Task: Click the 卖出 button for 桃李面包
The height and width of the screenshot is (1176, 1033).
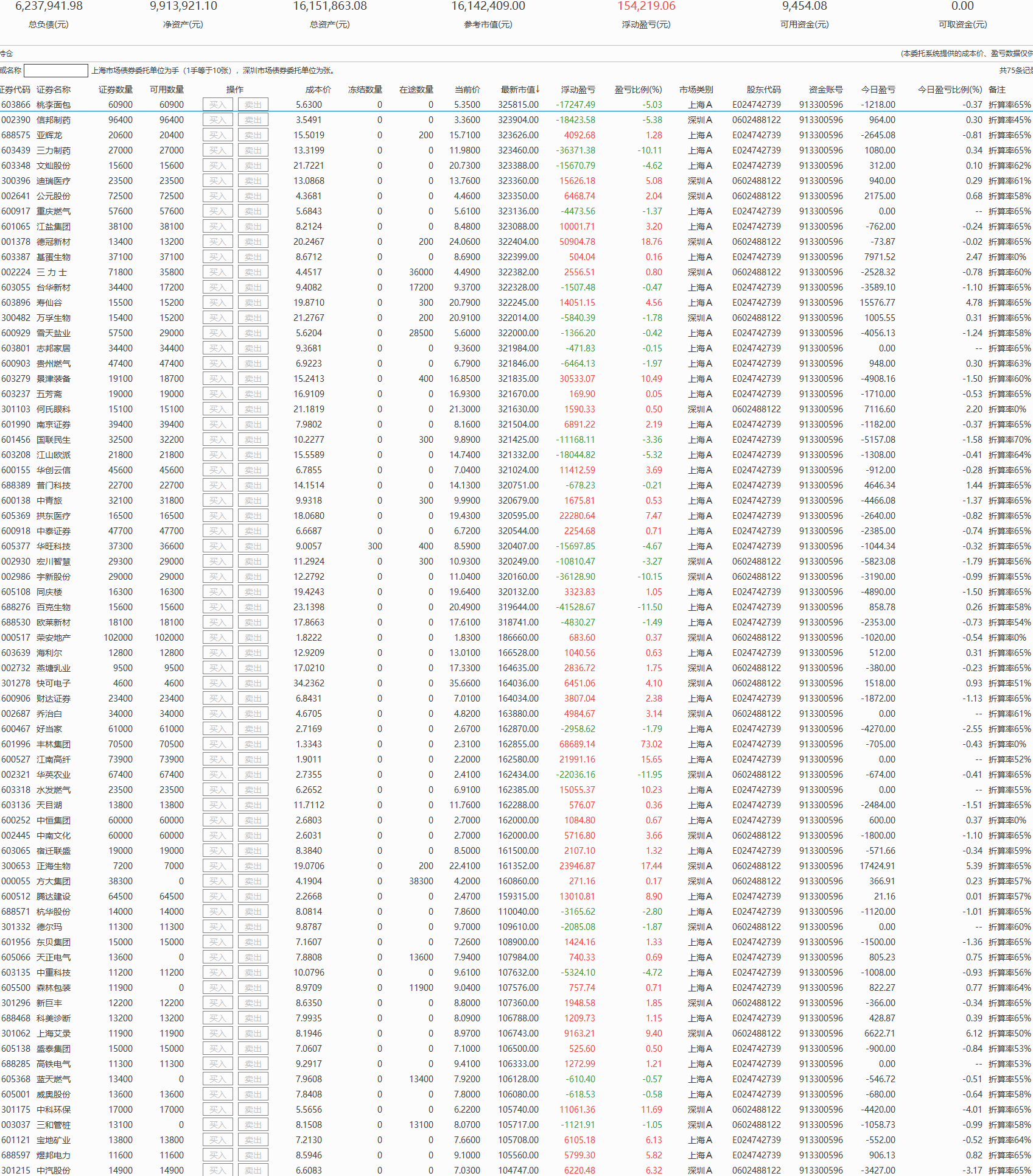Action: tap(253, 105)
